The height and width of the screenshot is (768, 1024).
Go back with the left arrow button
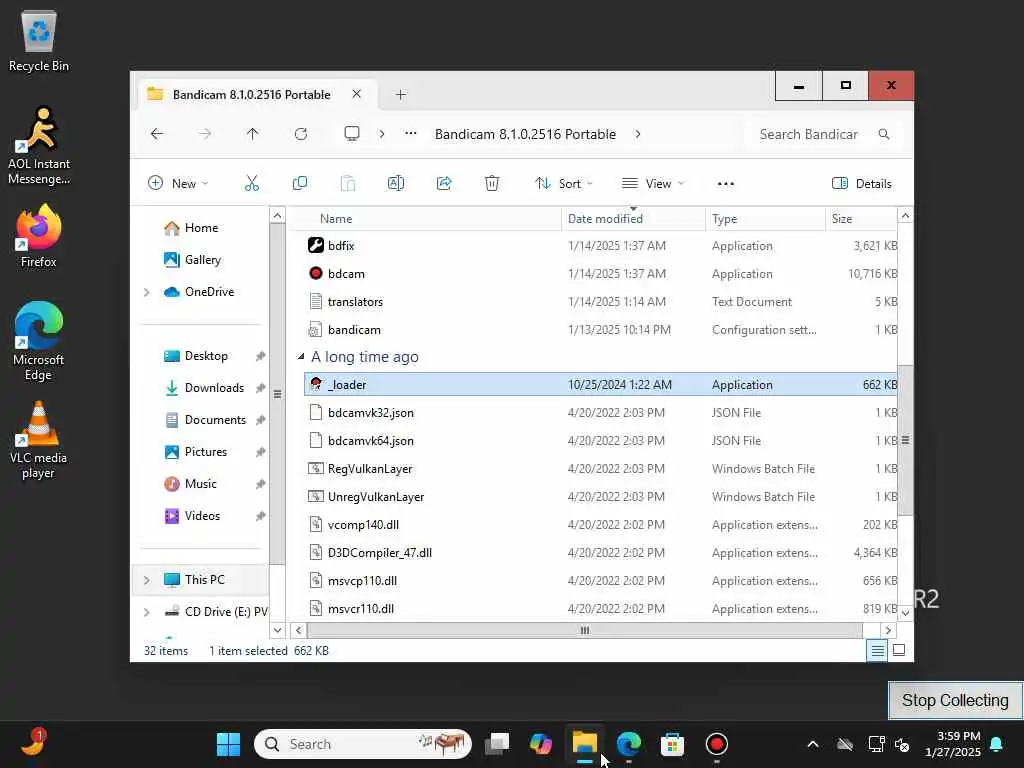(x=157, y=134)
